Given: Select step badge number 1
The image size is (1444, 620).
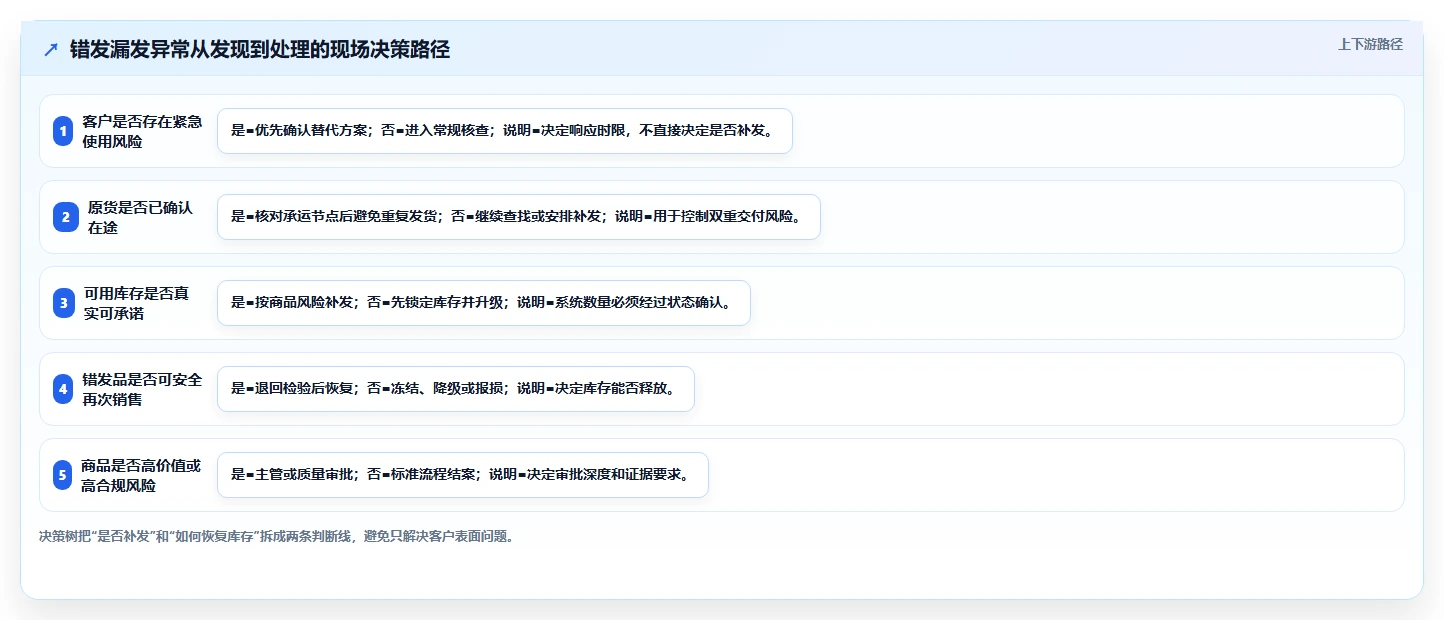Looking at the screenshot, I should pyautogui.click(x=63, y=131).
